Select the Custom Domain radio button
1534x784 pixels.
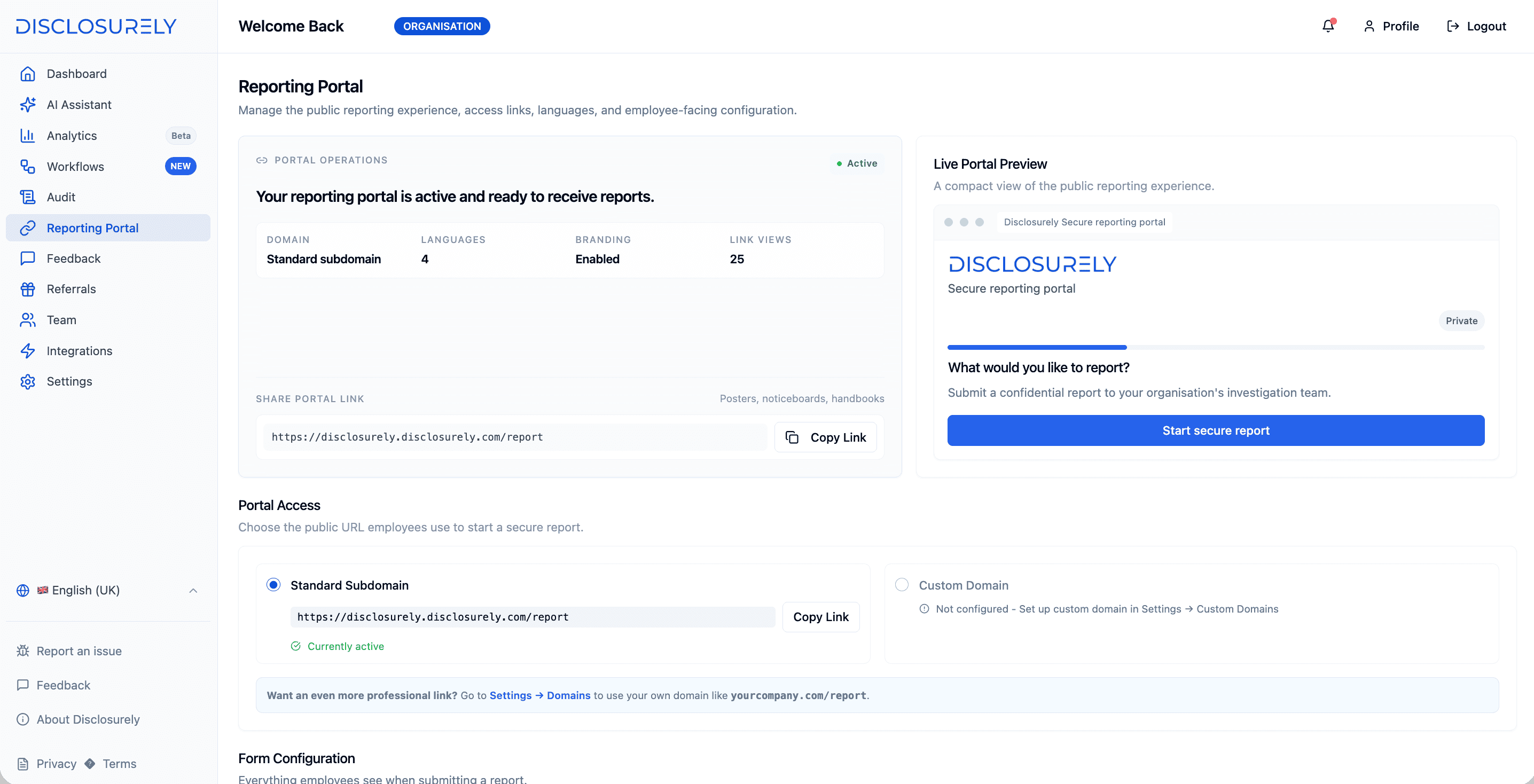point(902,585)
